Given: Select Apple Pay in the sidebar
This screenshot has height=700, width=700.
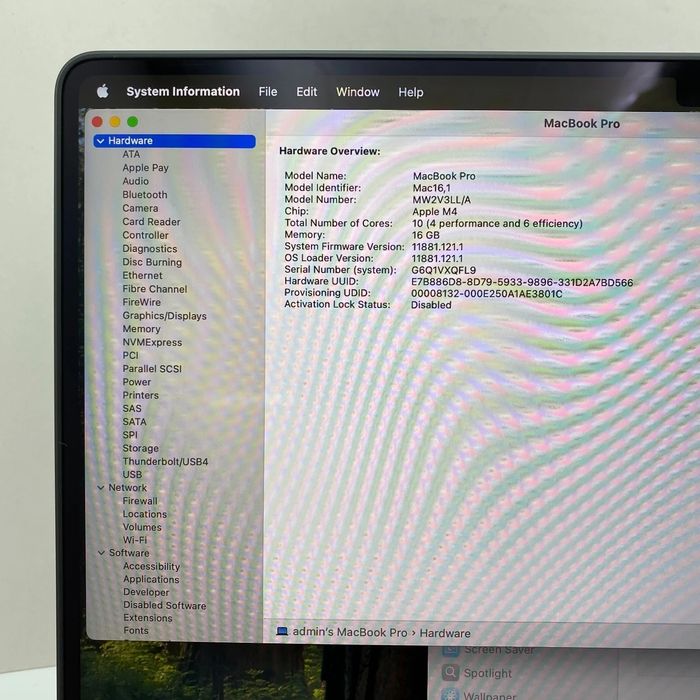Looking at the screenshot, I should [146, 168].
